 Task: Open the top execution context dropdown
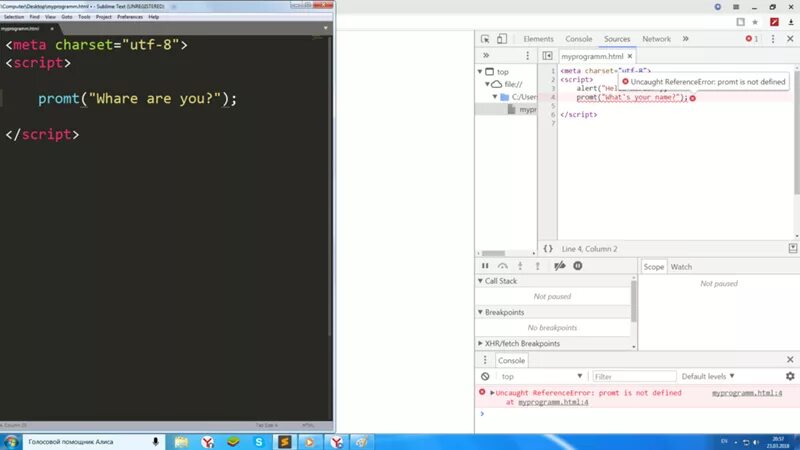(x=541, y=377)
